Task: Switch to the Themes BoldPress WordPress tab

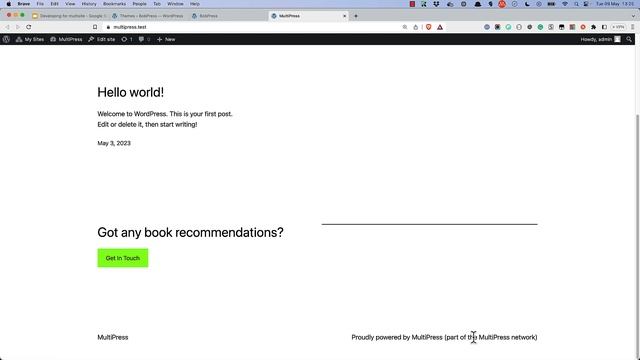Action: (x=149, y=16)
